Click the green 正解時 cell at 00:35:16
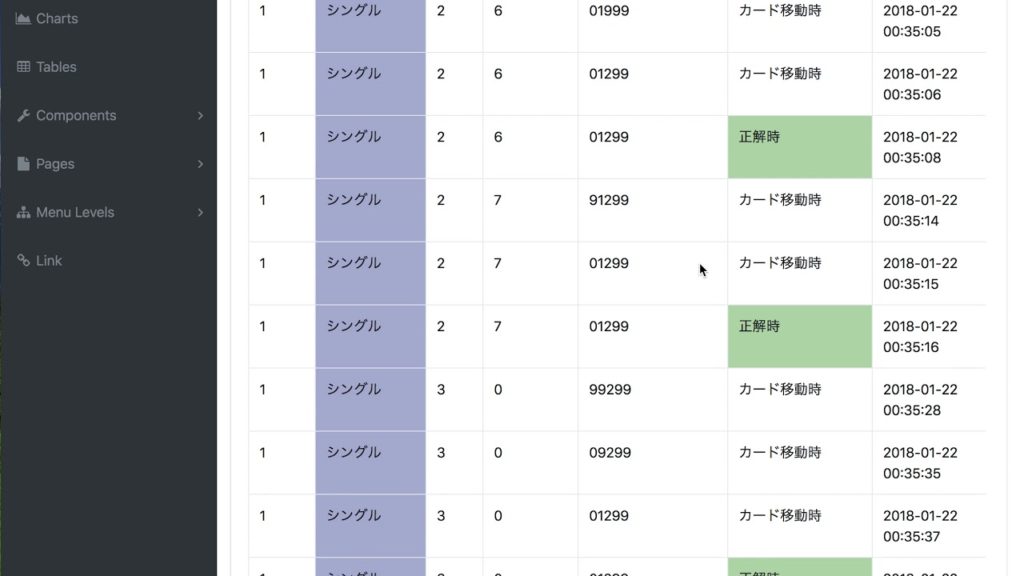 point(799,336)
